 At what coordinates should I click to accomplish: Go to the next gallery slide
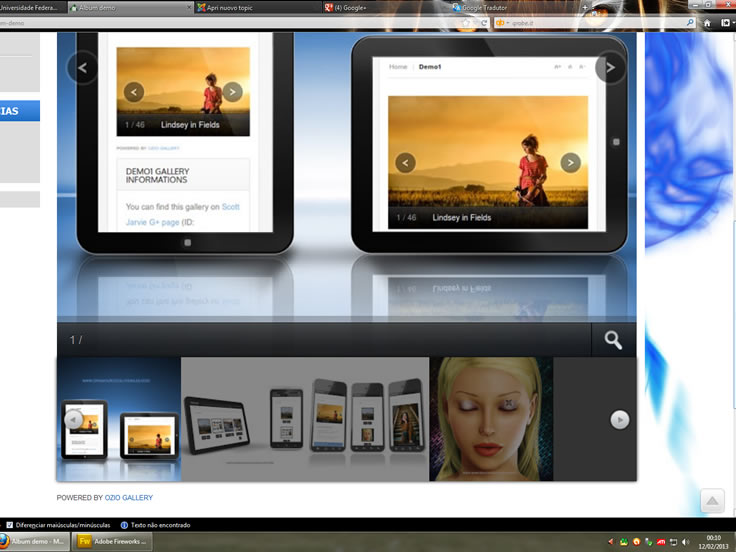pyautogui.click(x=610, y=68)
